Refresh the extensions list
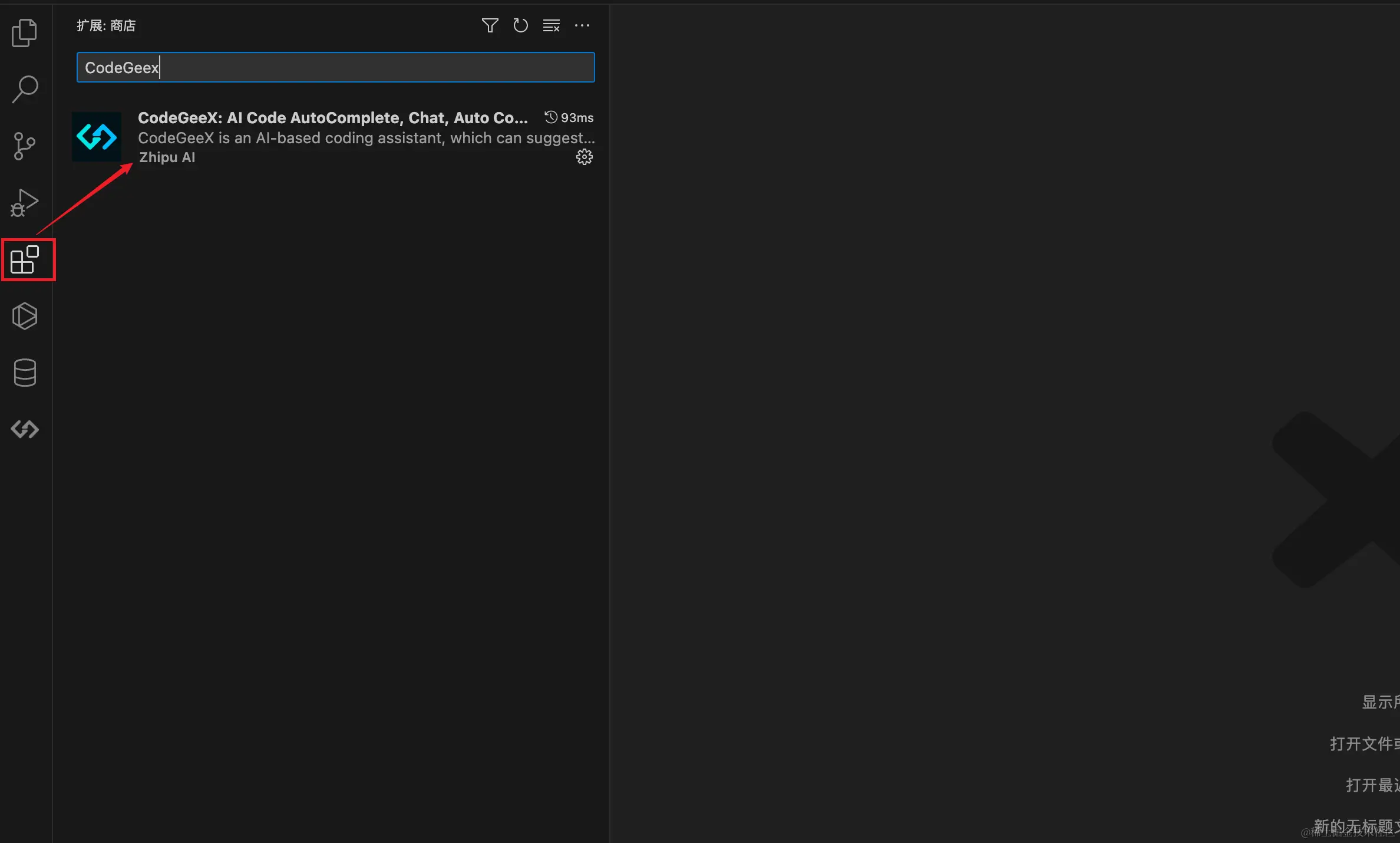This screenshot has width=1400, height=843. pos(520,25)
